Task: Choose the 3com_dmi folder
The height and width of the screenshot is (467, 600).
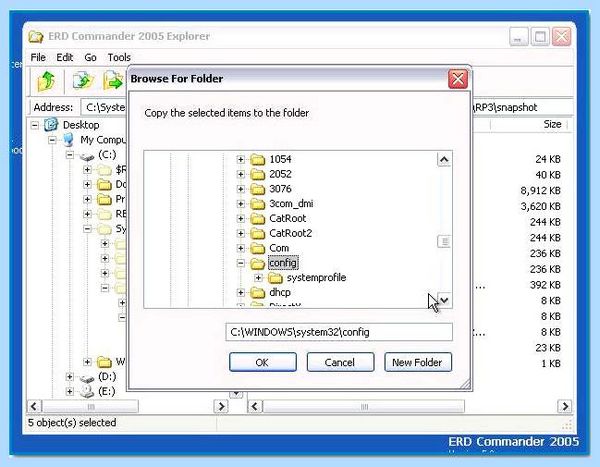Action: click(x=291, y=204)
